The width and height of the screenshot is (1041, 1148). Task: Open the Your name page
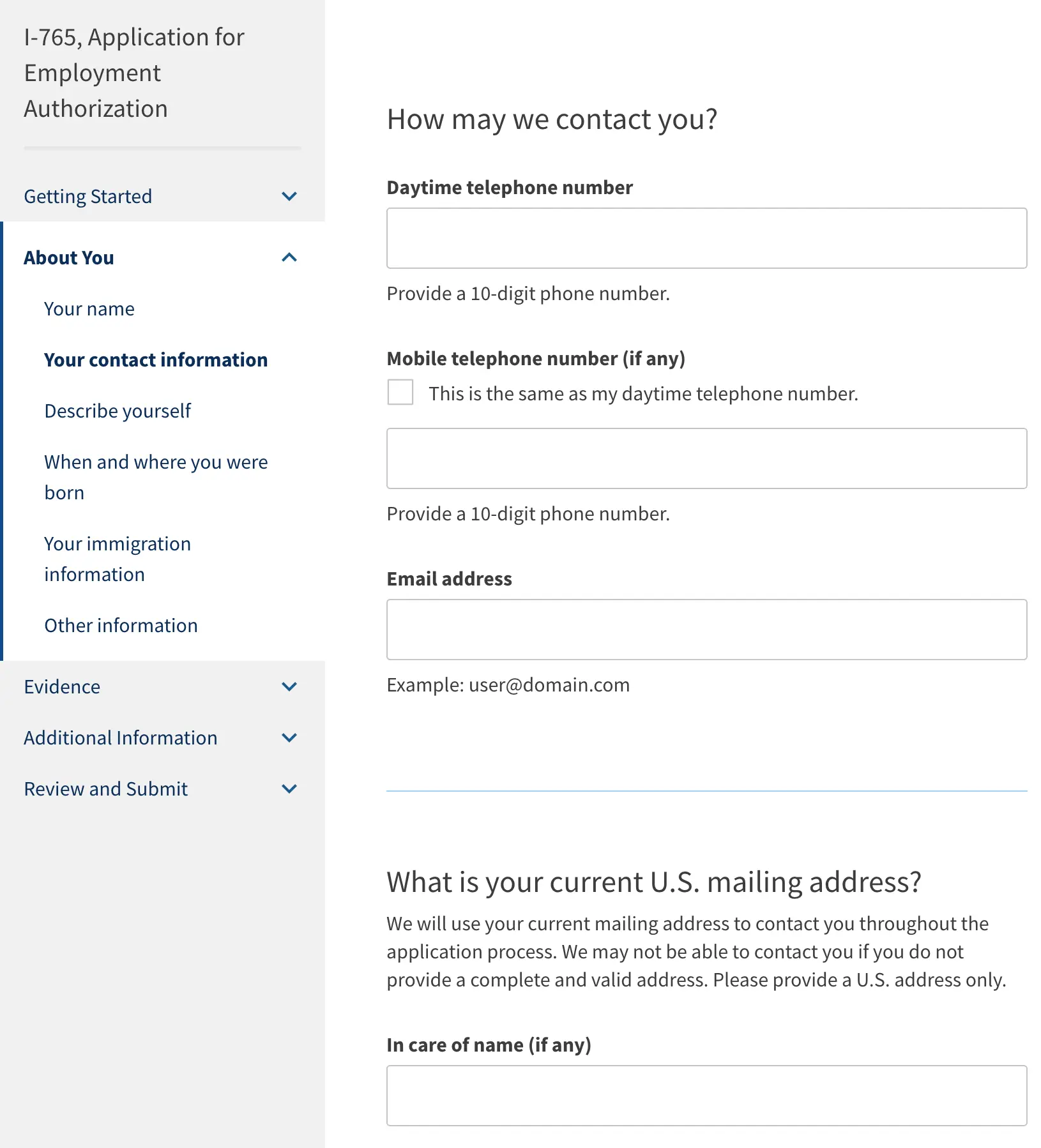click(x=89, y=309)
